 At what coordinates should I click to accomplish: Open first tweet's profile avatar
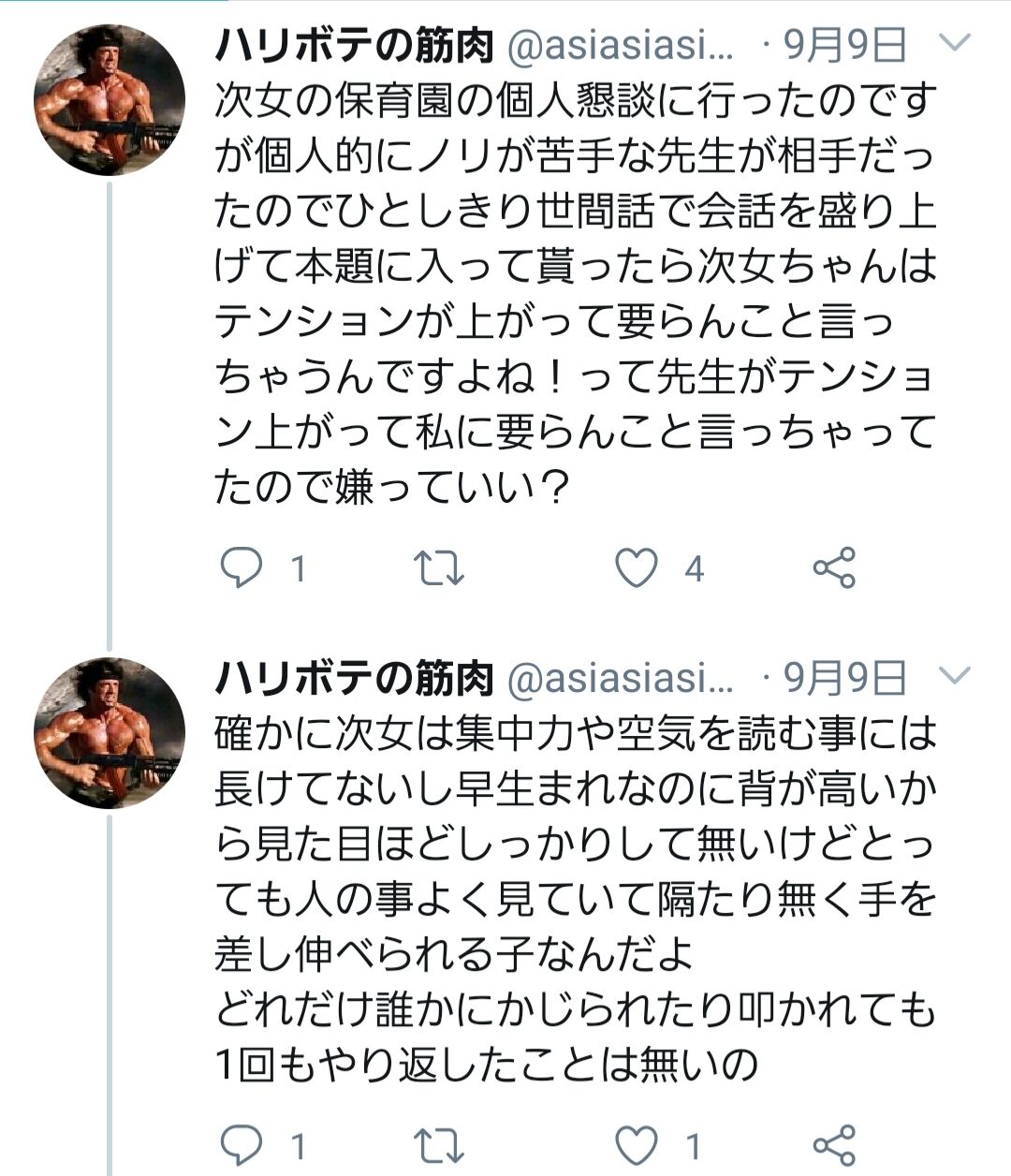110,100
